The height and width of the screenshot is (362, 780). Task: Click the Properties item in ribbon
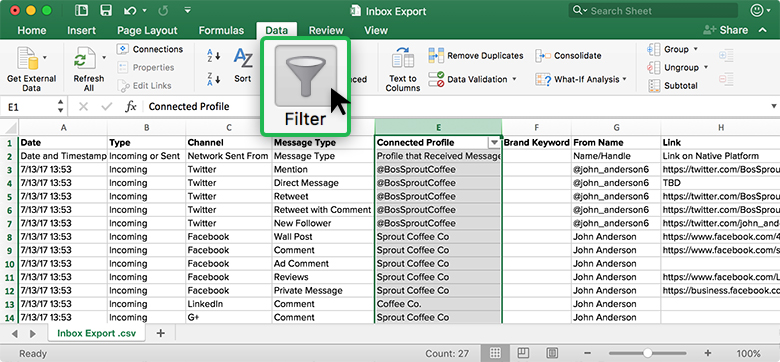click(146, 67)
